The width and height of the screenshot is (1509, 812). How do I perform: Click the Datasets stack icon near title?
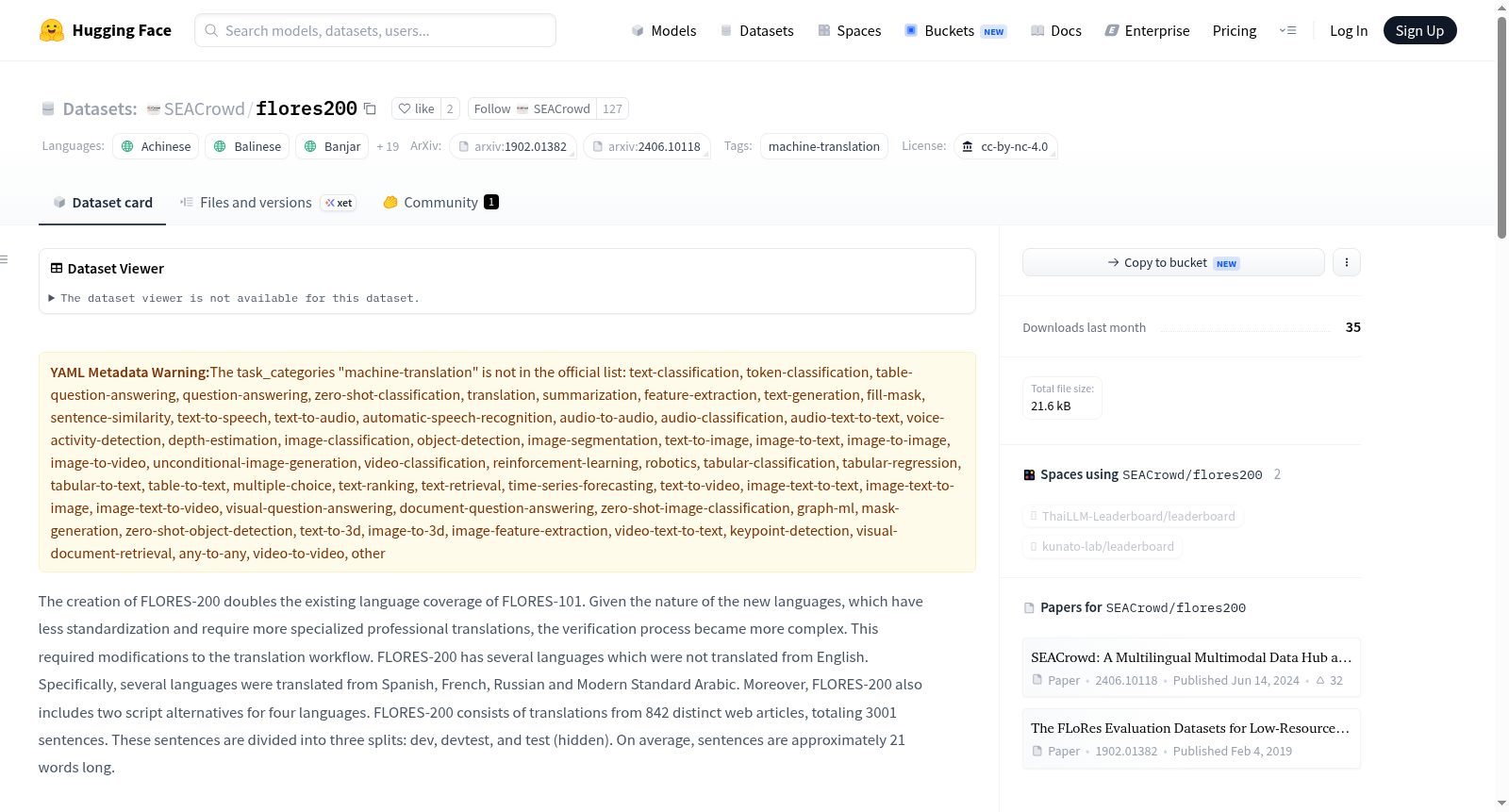pyautogui.click(x=48, y=108)
